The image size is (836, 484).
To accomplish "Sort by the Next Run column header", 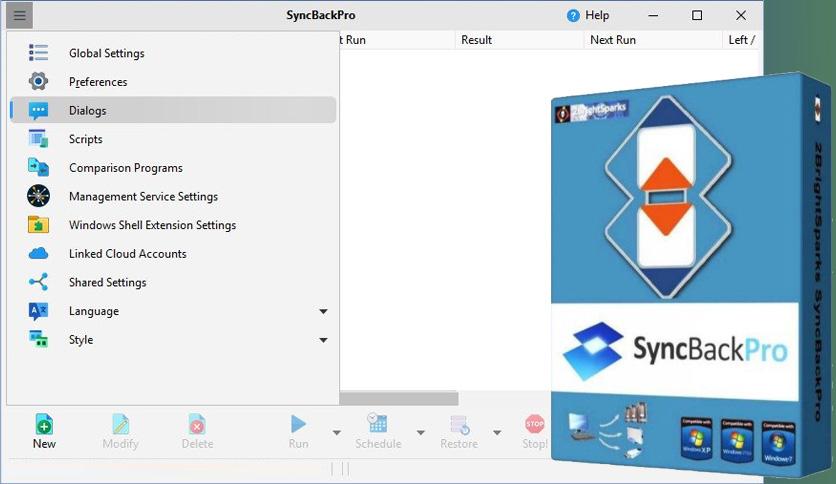I will pos(612,40).
